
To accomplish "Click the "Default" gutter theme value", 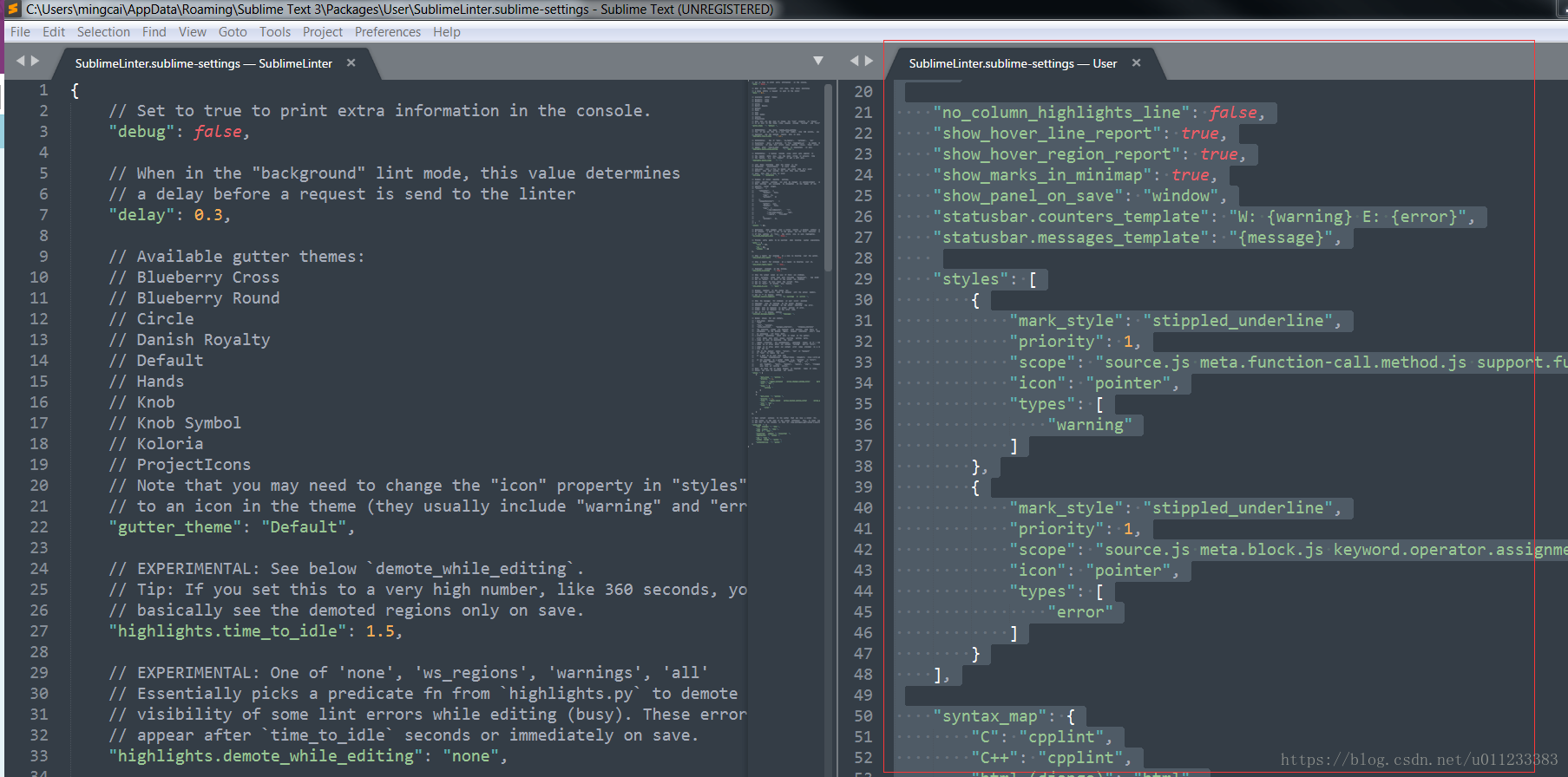I will click(x=304, y=527).
